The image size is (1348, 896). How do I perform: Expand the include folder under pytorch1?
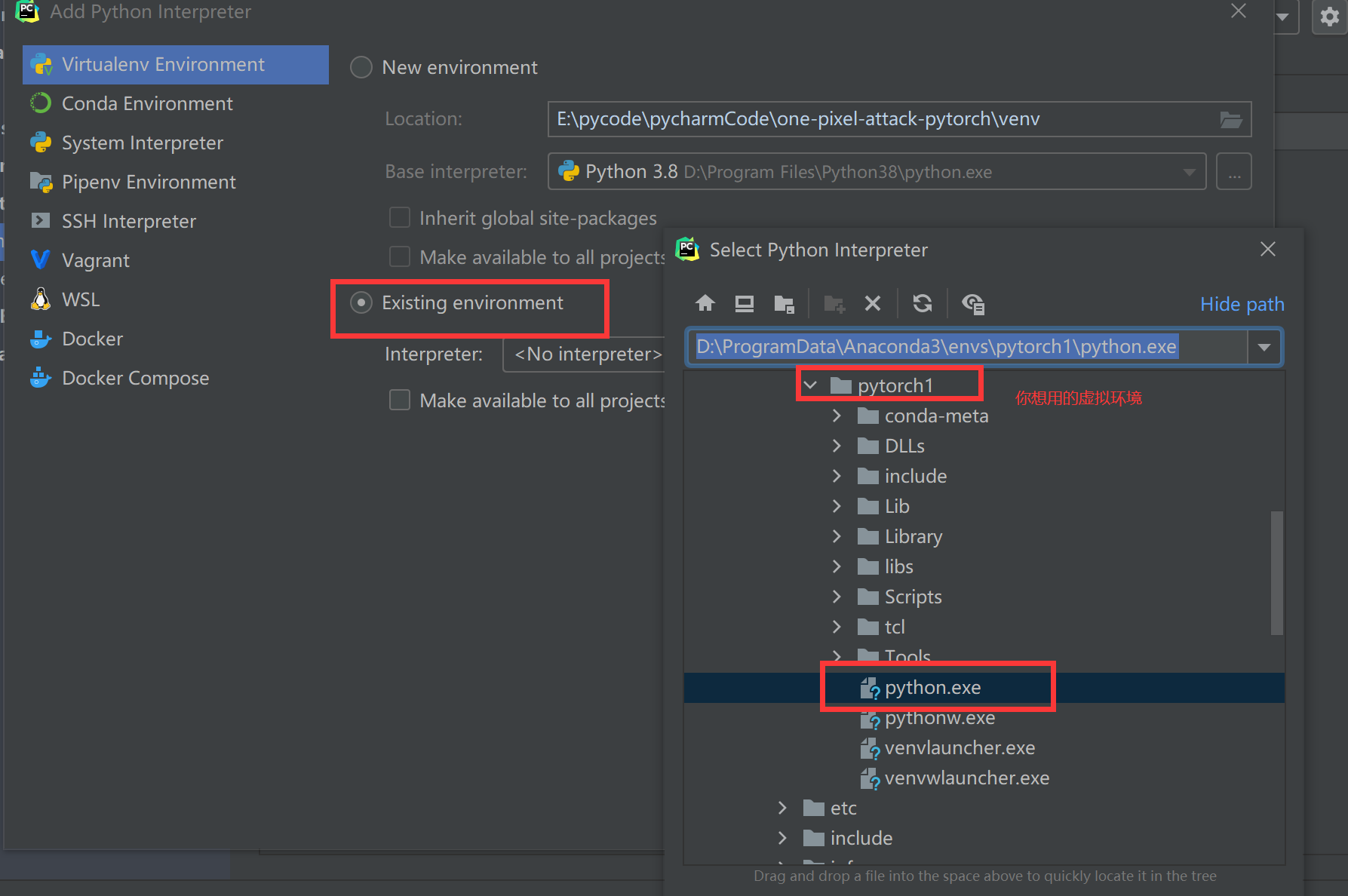837,476
